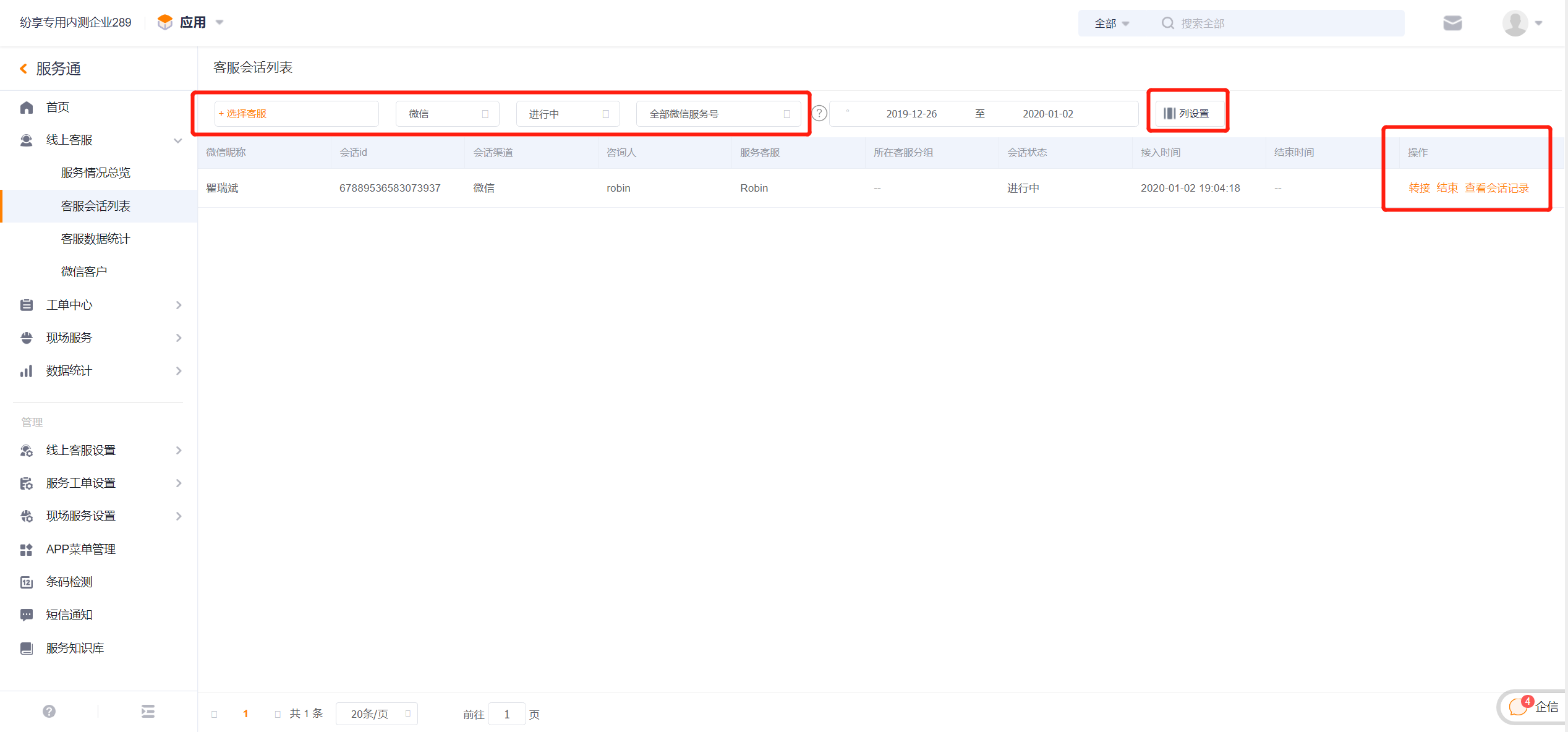The image size is (1568, 732).
Task: Click the 服务知识库 book icon
Action: 26,649
